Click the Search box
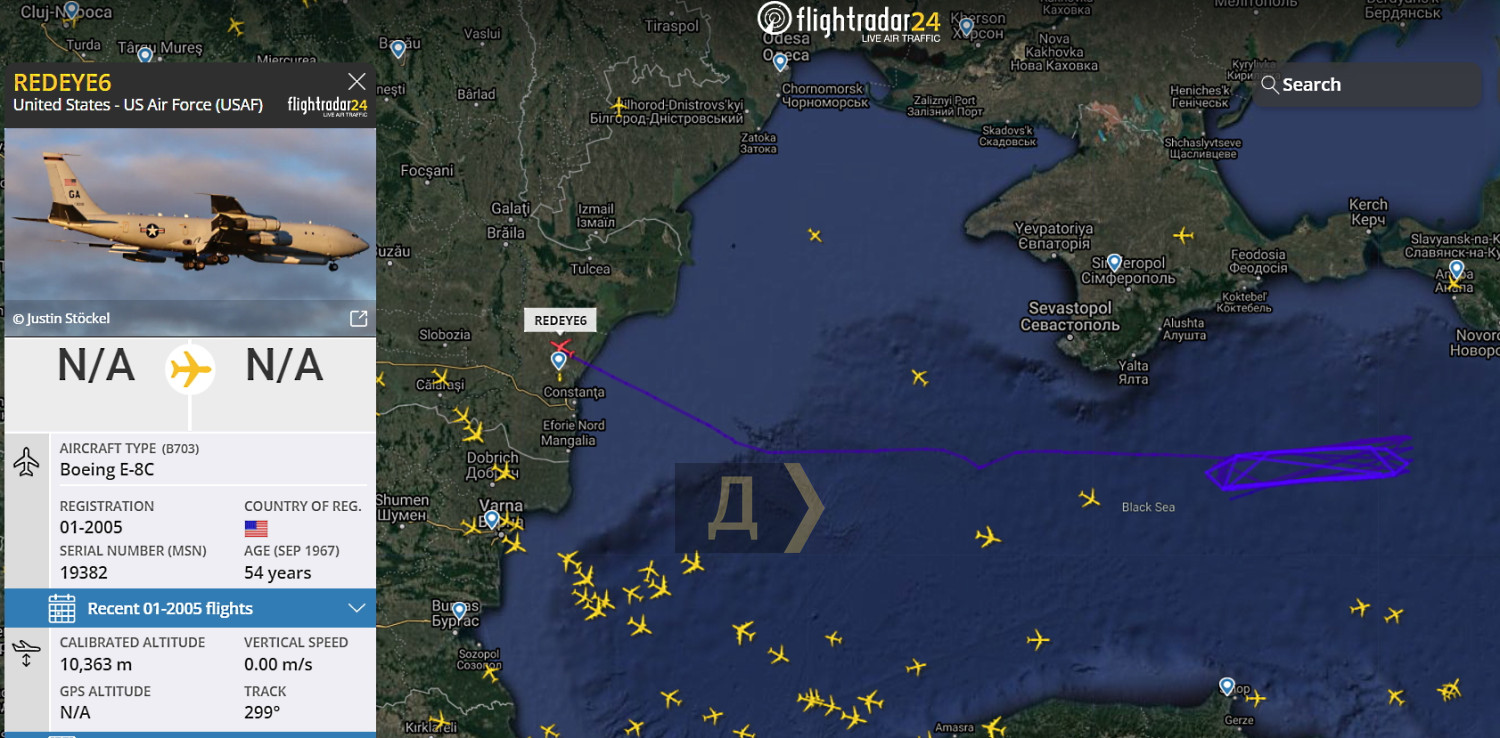 coord(1368,85)
